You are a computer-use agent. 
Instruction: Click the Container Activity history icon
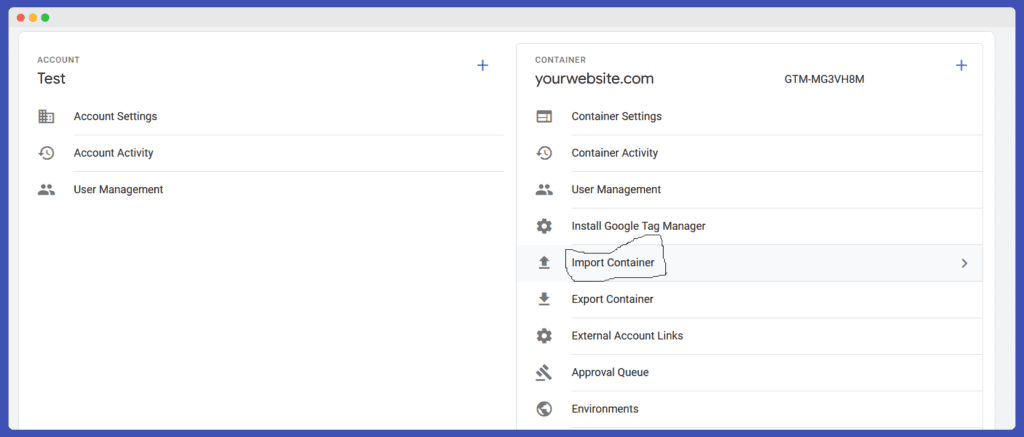pyautogui.click(x=544, y=153)
